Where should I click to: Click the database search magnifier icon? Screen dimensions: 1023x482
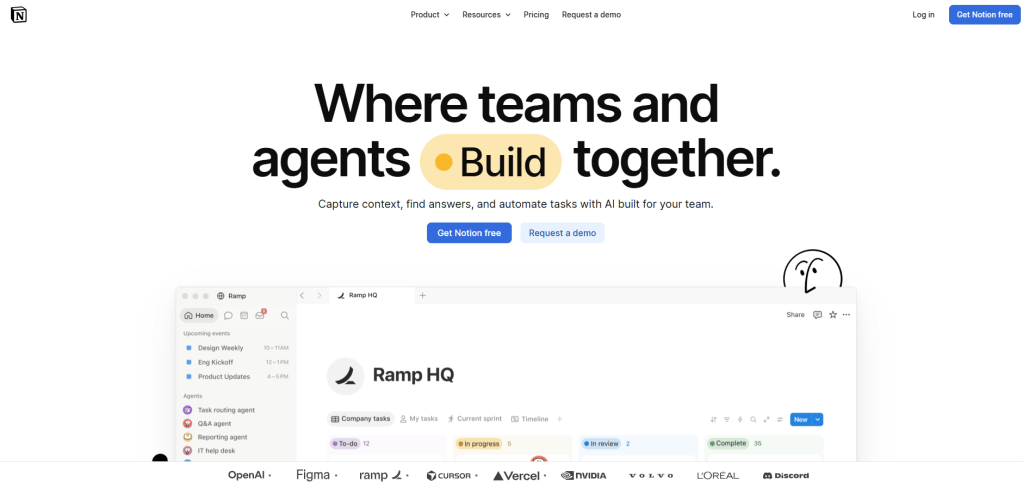[753, 419]
